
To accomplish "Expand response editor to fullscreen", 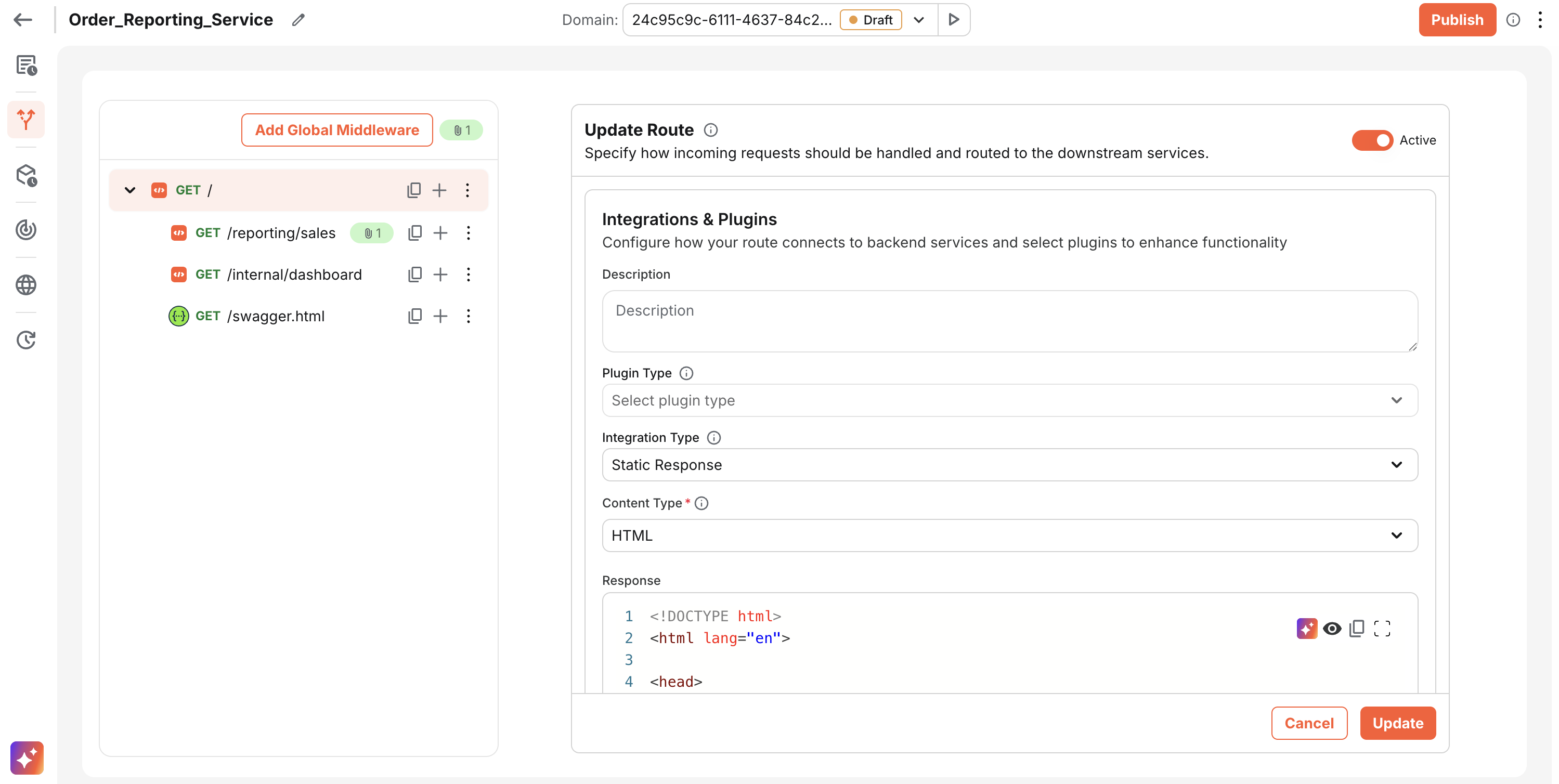I will pyautogui.click(x=1382, y=629).
